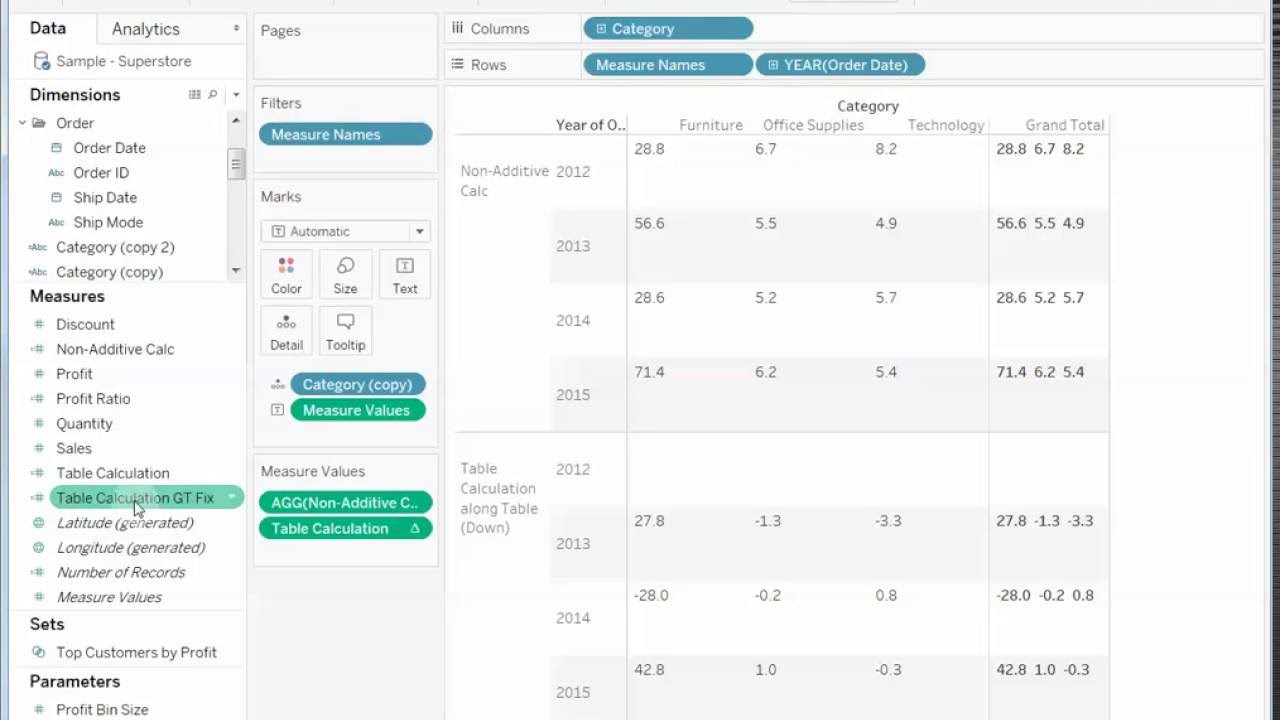Click the Category (copy) pill on Marks
The width and height of the screenshot is (1280, 720).
click(x=358, y=384)
